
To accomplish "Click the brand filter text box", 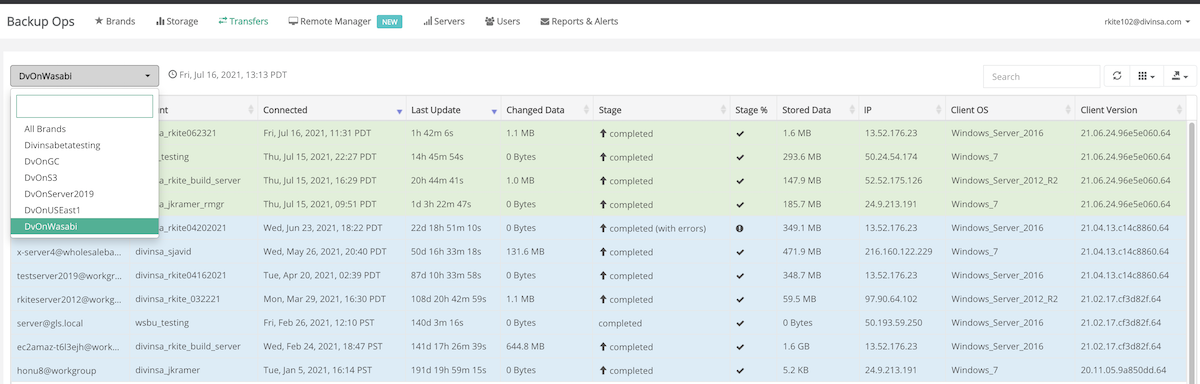I will 84,107.
